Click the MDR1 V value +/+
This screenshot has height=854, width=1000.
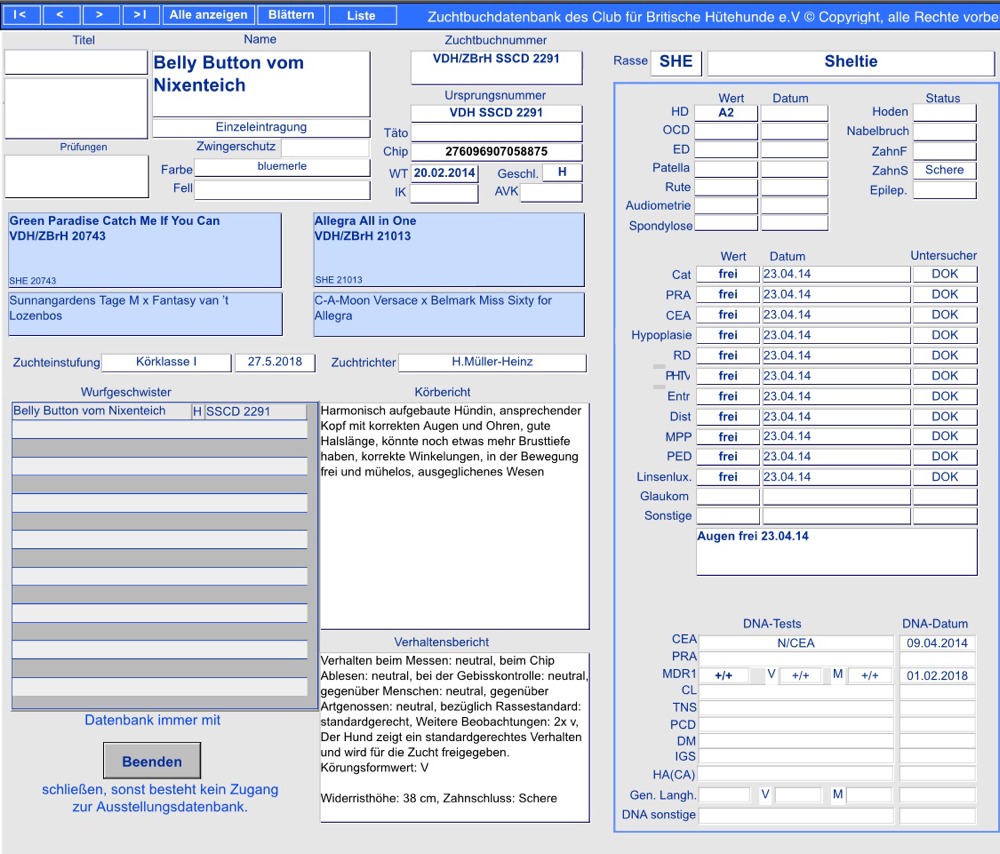(800, 675)
